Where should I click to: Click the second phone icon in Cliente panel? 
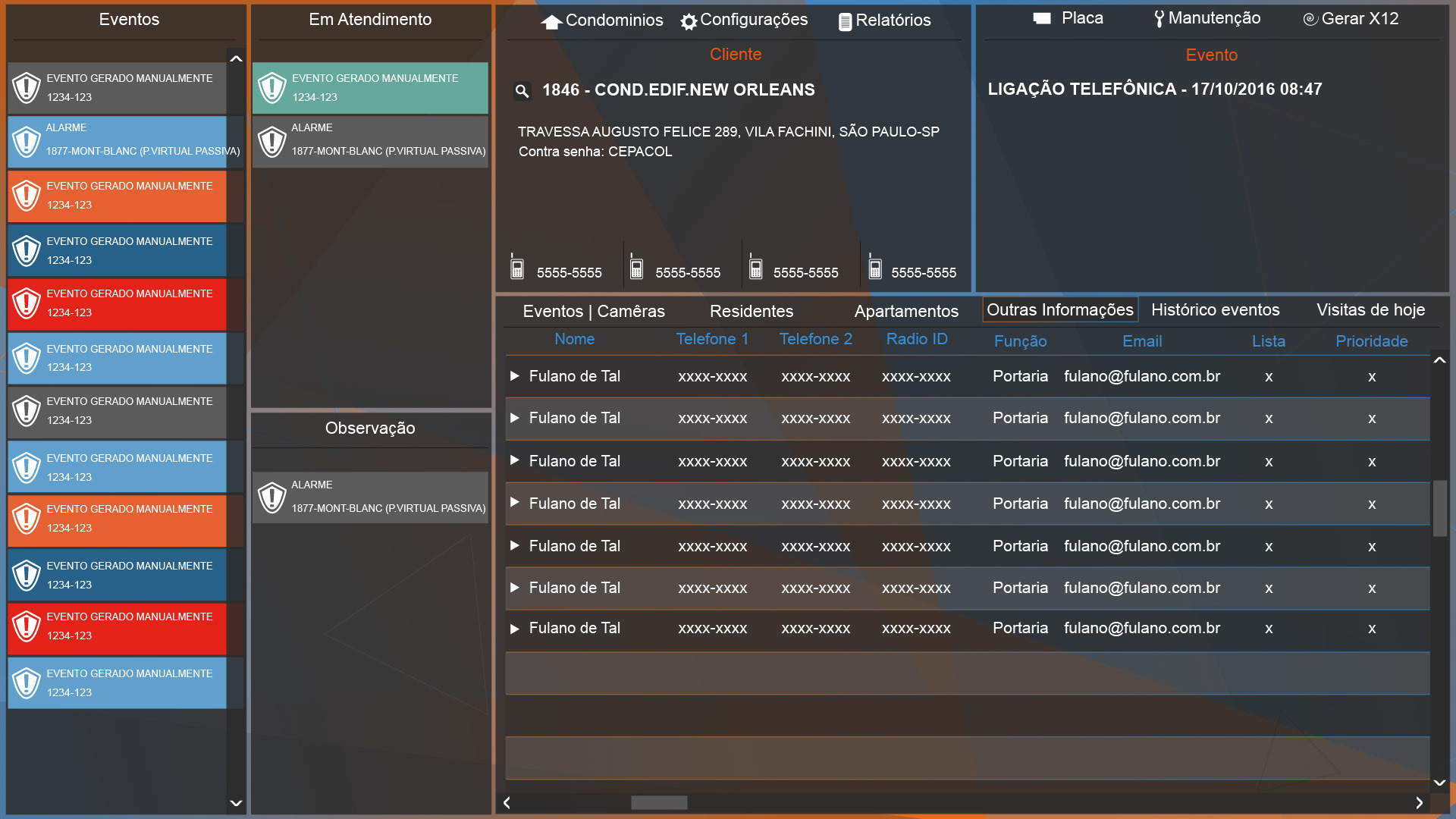coord(636,266)
